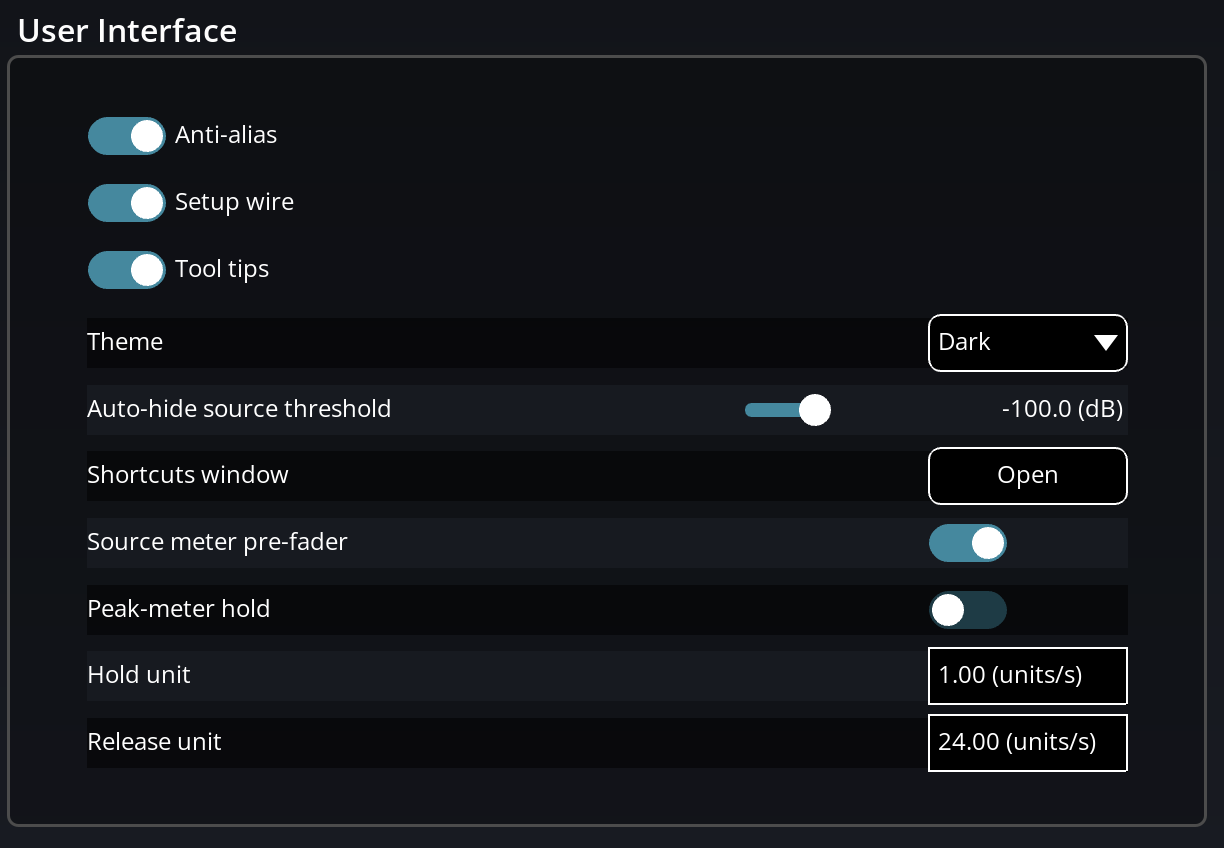
Task: Click the dropdown arrow beside Dark
Action: point(1105,342)
